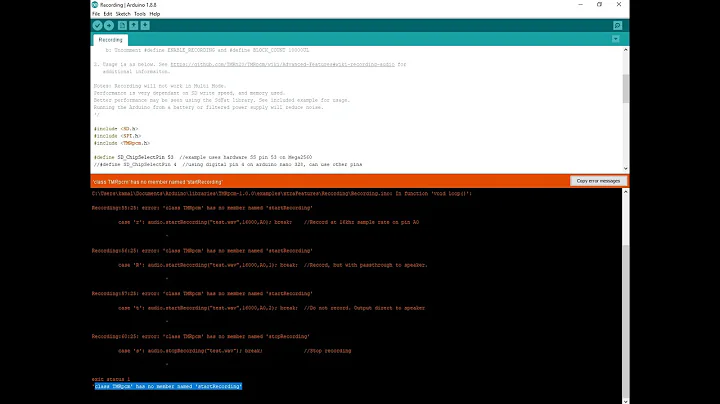Minimize the Arduino window
This screenshot has width=720, height=404.
[580, 5]
